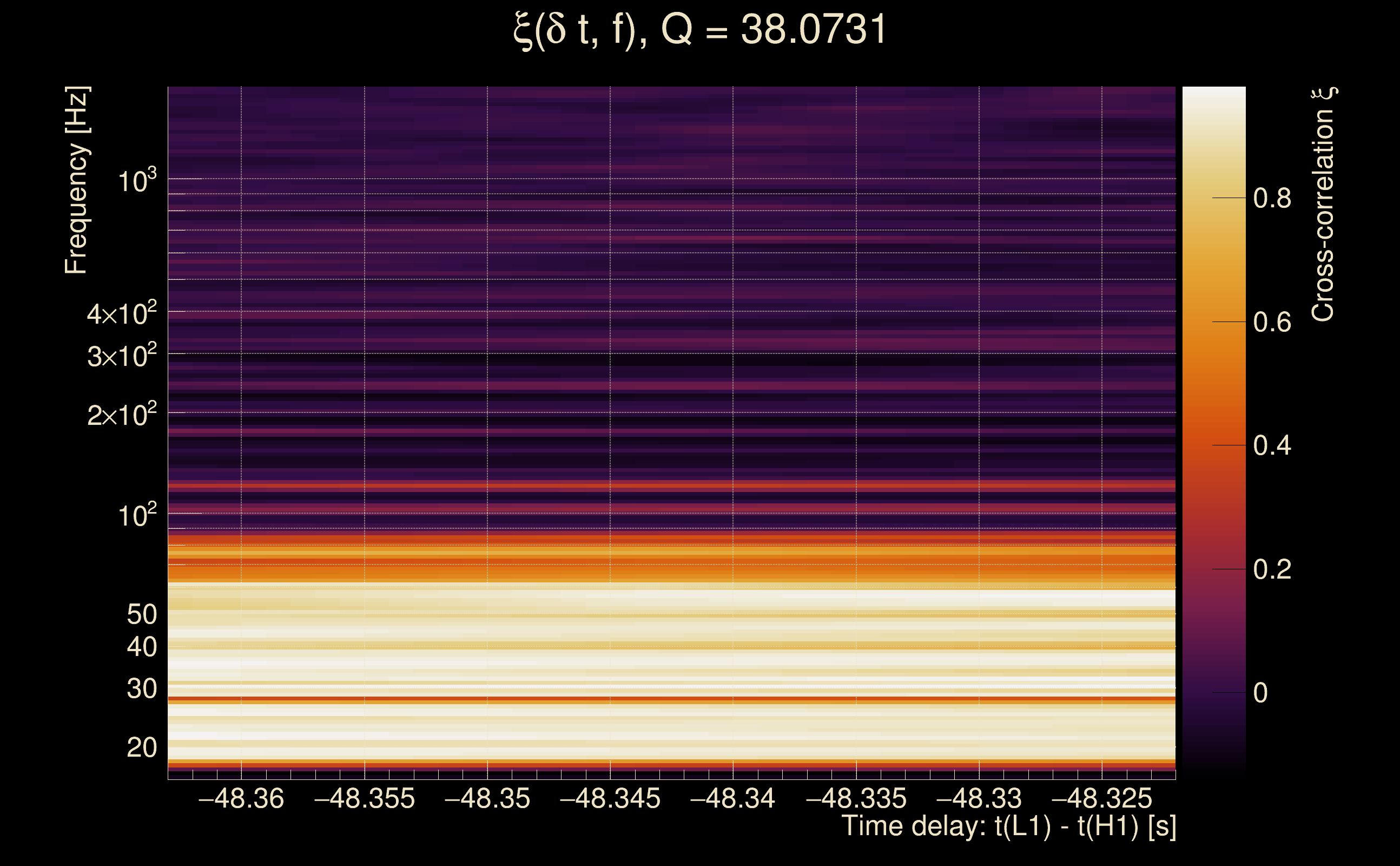Click the 0 tick label on colorbar

(1260, 693)
